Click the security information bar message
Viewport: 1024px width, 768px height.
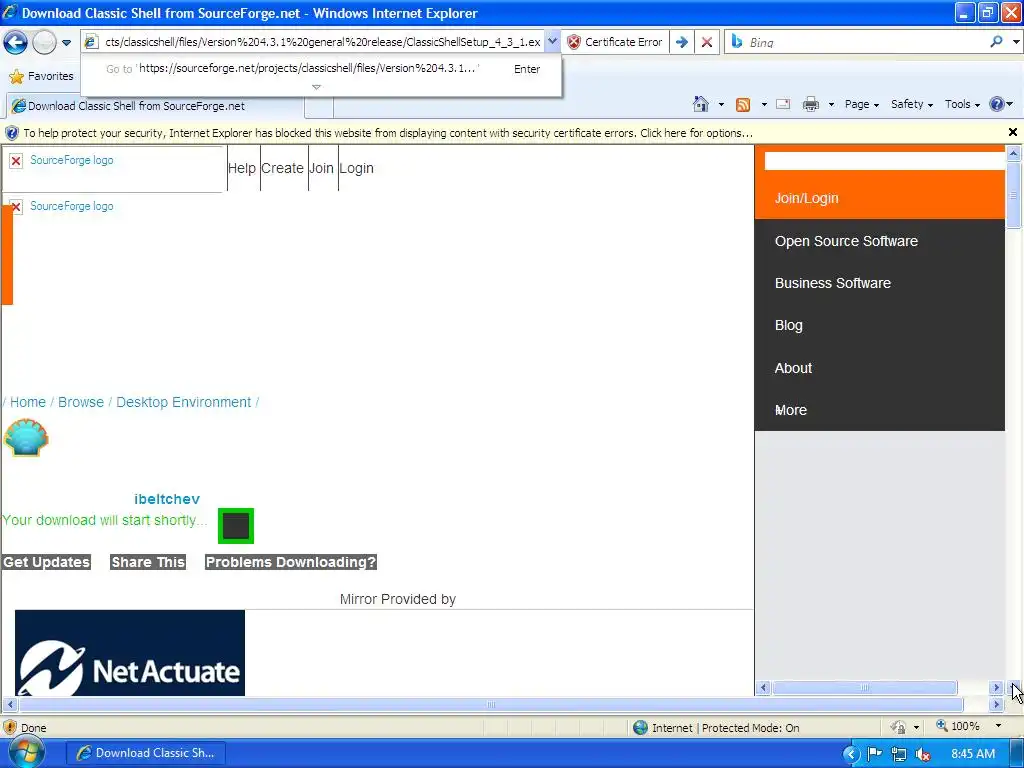tap(388, 133)
